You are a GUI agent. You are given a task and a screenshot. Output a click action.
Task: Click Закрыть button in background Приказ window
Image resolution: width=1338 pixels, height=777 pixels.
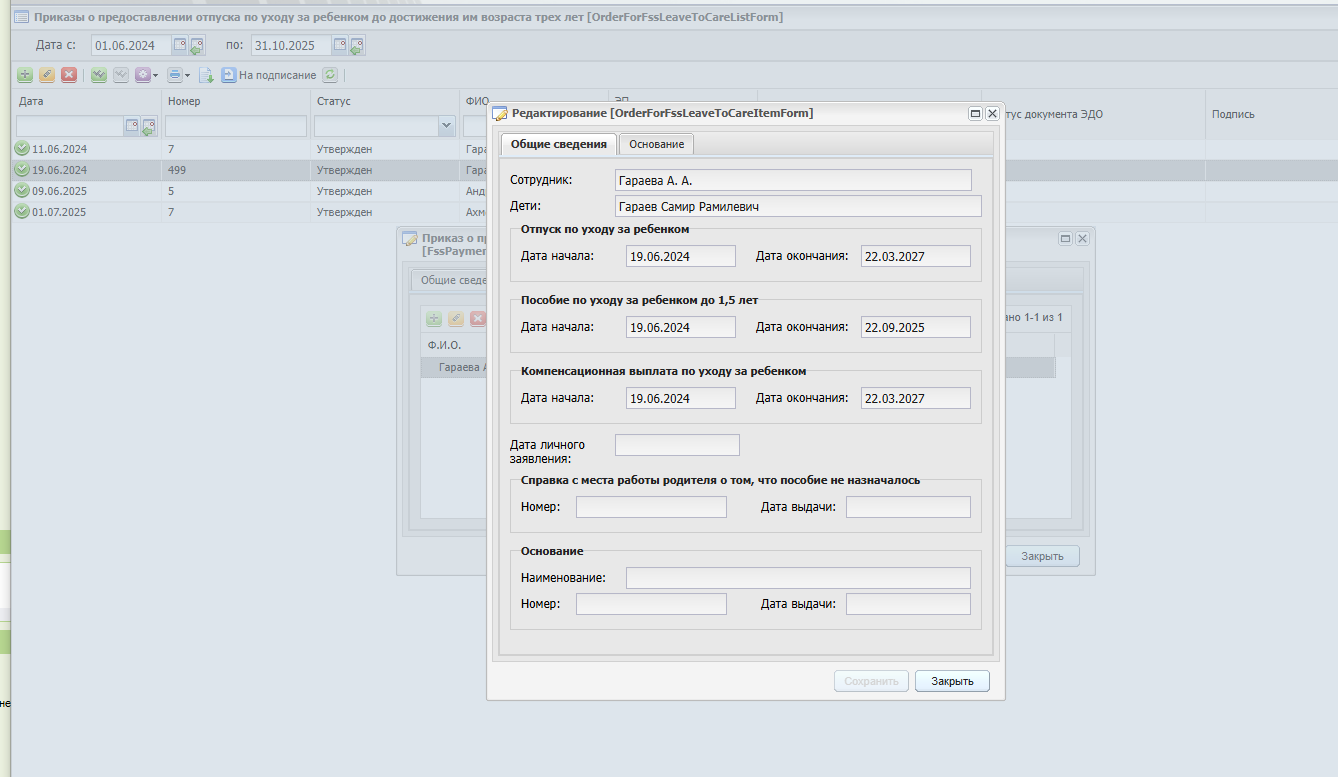point(1042,556)
